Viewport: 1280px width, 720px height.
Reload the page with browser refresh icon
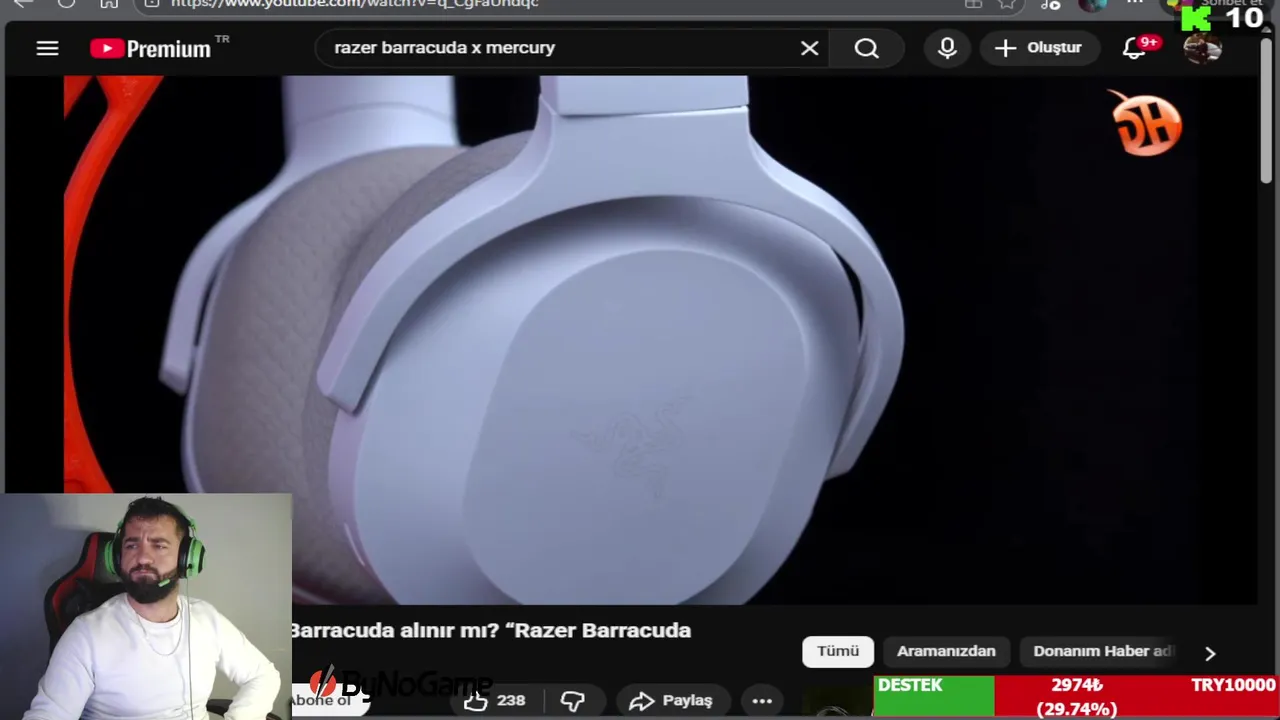[66, 4]
